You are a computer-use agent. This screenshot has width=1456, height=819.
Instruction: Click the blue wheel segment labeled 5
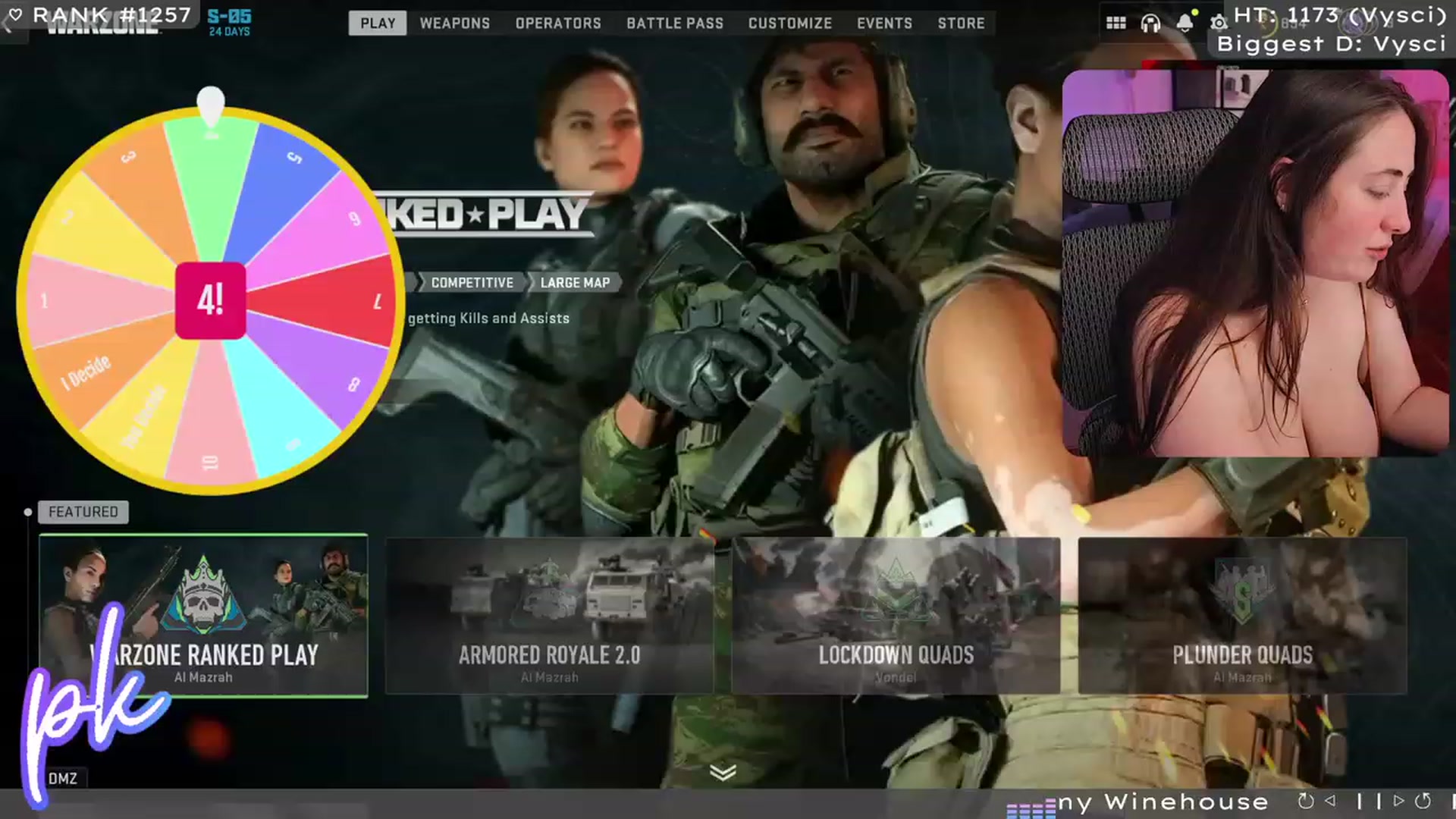coord(281,182)
